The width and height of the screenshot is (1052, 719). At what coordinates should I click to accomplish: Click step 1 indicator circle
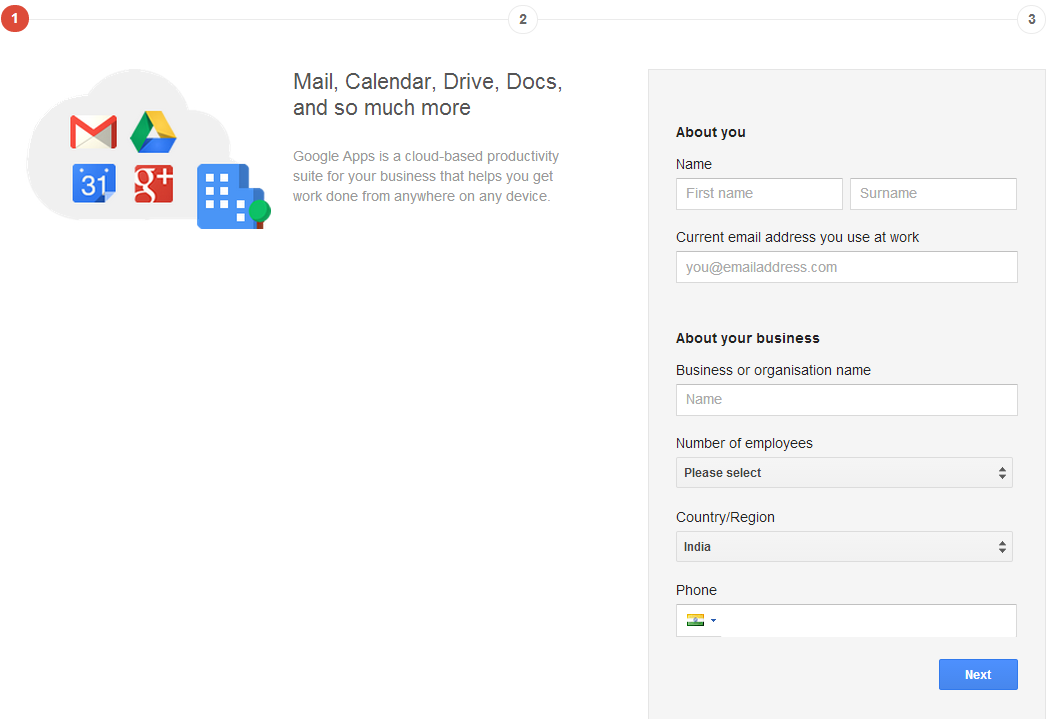[15, 18]
